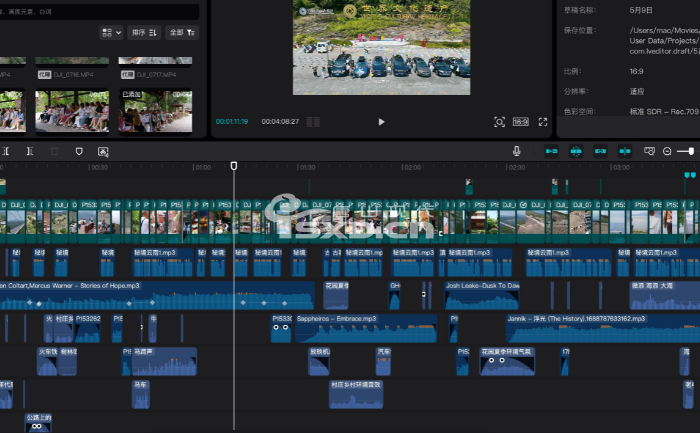Toggle clip linkage in the timeline toolbar

coord(600,151)
